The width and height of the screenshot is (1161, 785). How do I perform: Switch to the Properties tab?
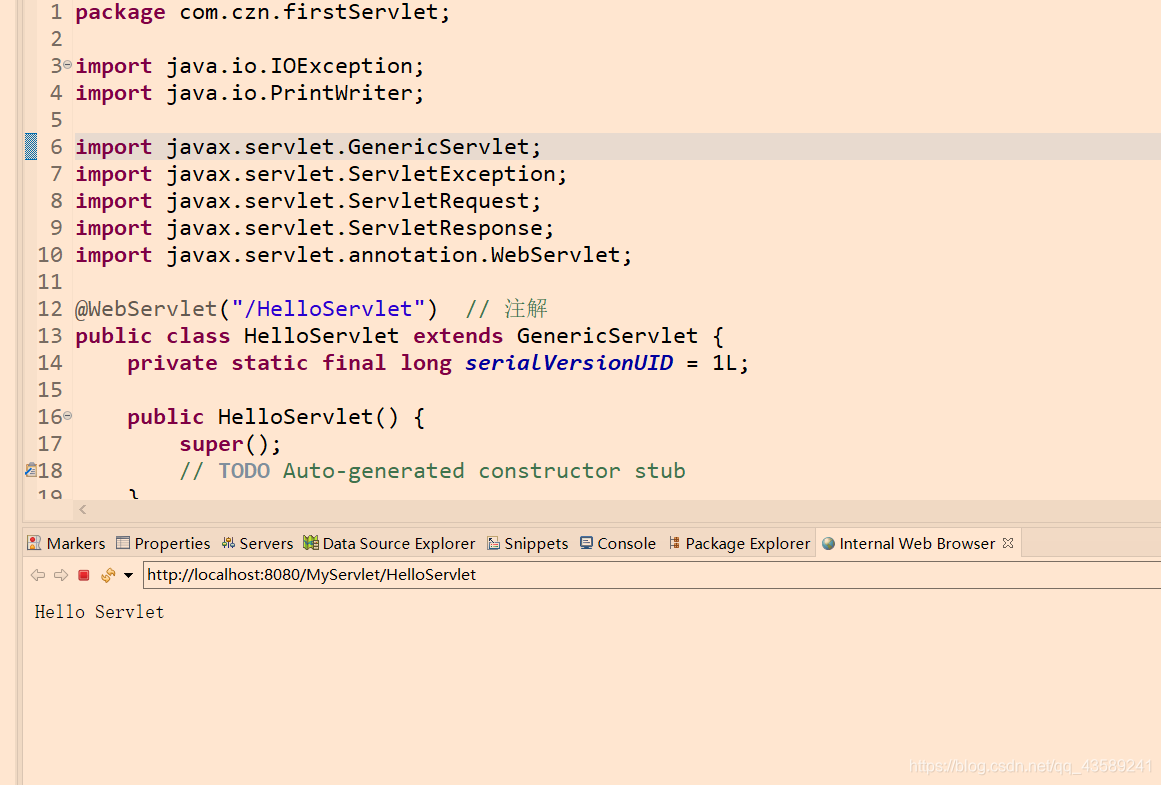(164, 544)
